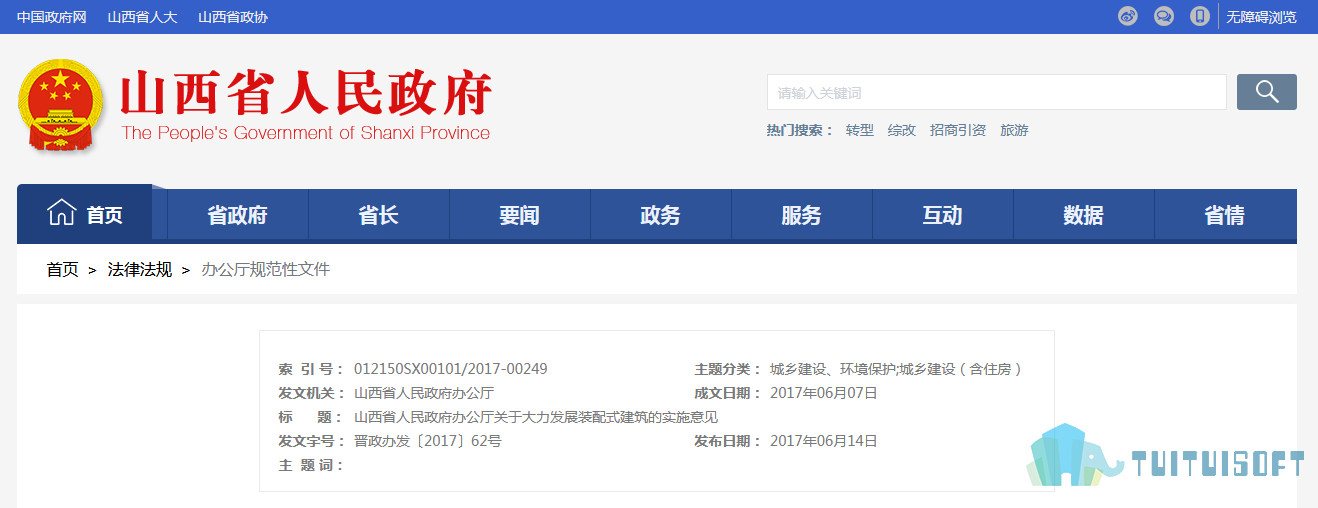Click publish date 2017年06月14日

(x=824, y=441)
